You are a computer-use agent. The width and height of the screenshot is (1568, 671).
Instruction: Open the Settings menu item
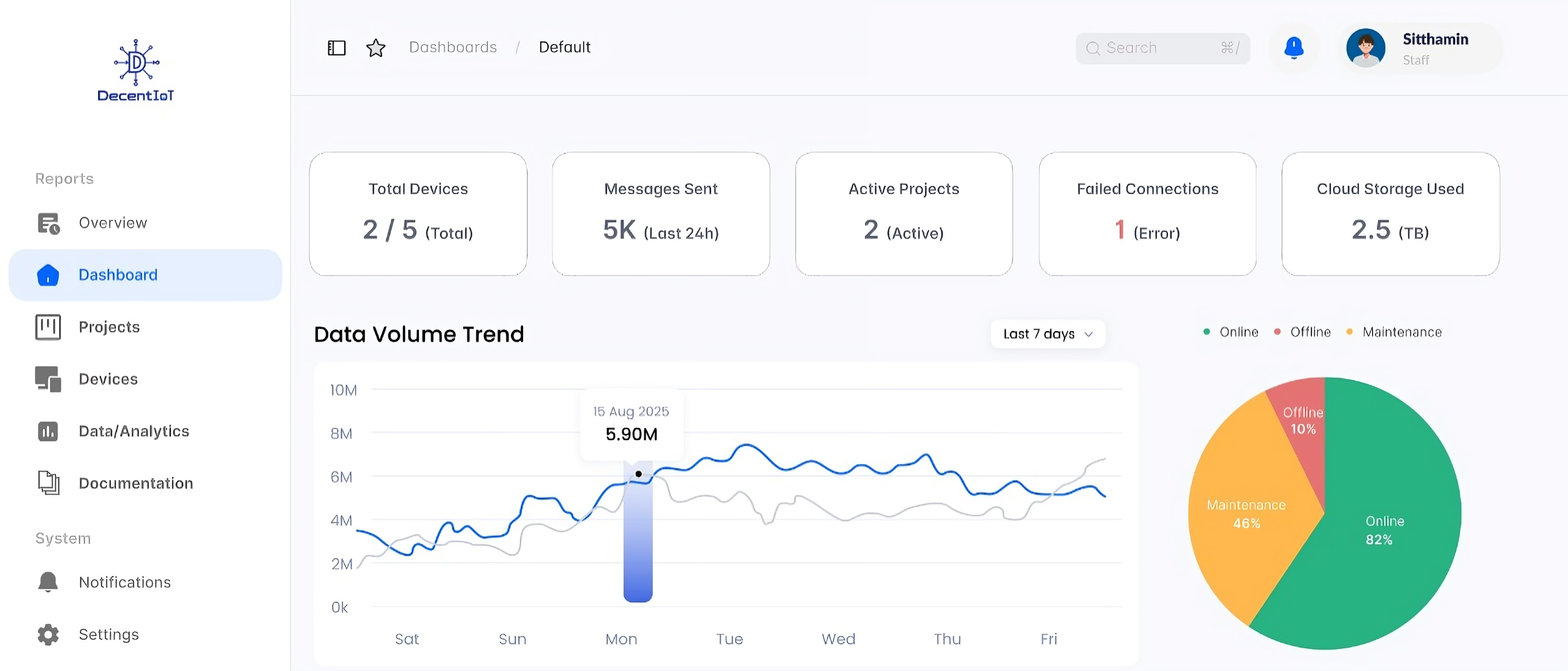(x=108, y=635)
